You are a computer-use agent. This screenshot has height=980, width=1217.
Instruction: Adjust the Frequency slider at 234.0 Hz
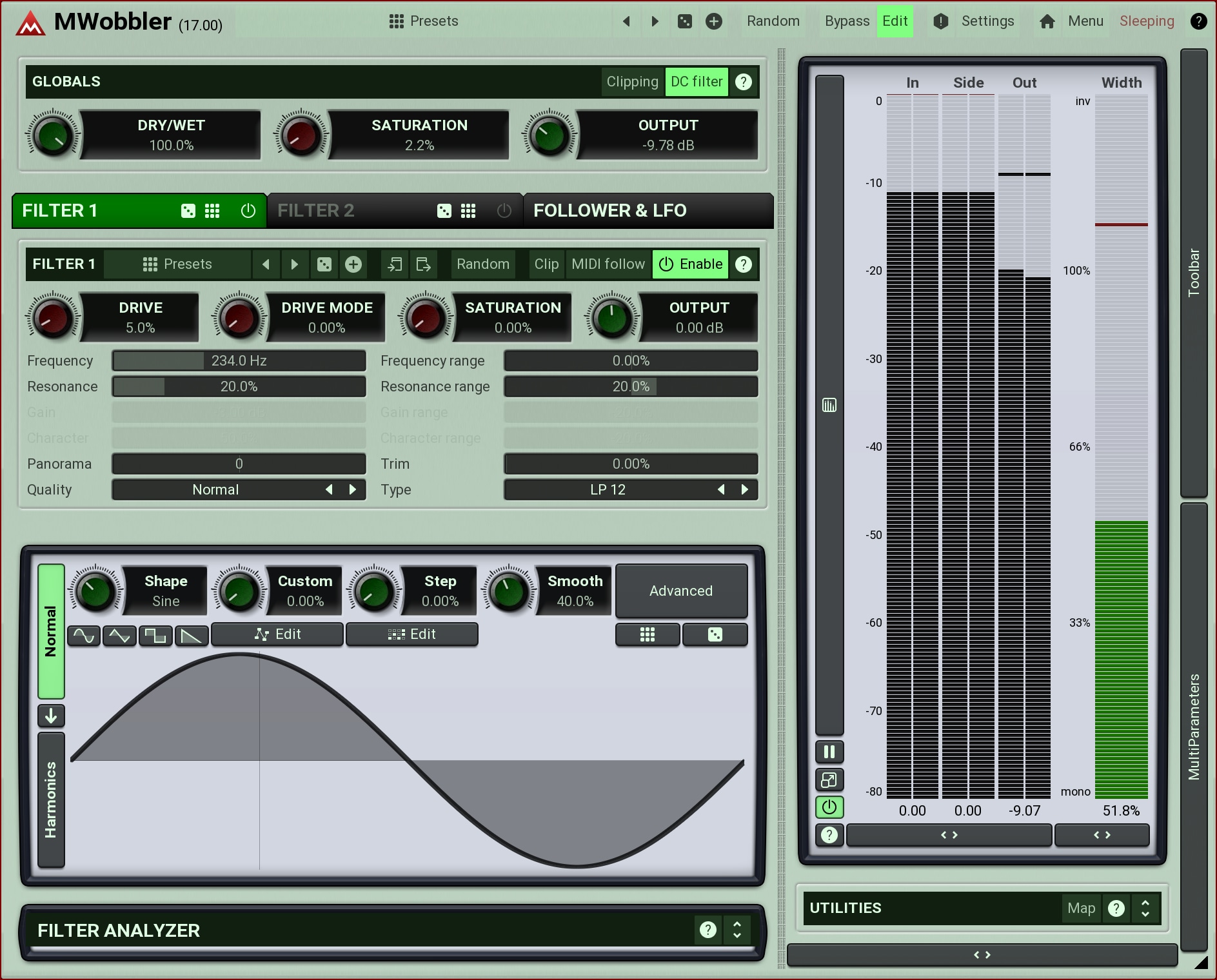click(x=239, y=360)
